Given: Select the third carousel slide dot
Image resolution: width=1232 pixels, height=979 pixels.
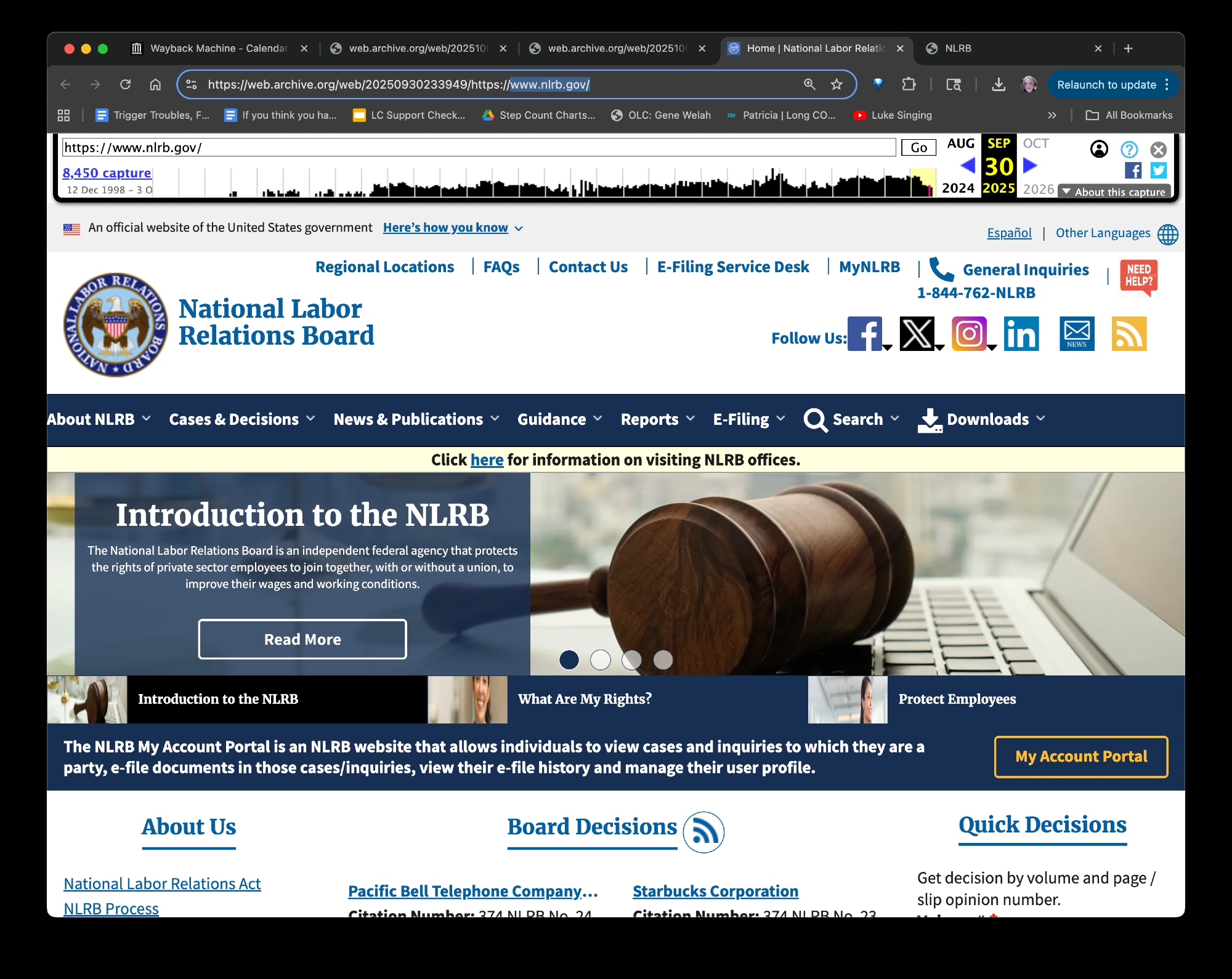Looking at the screenshot, I should 631,659.
